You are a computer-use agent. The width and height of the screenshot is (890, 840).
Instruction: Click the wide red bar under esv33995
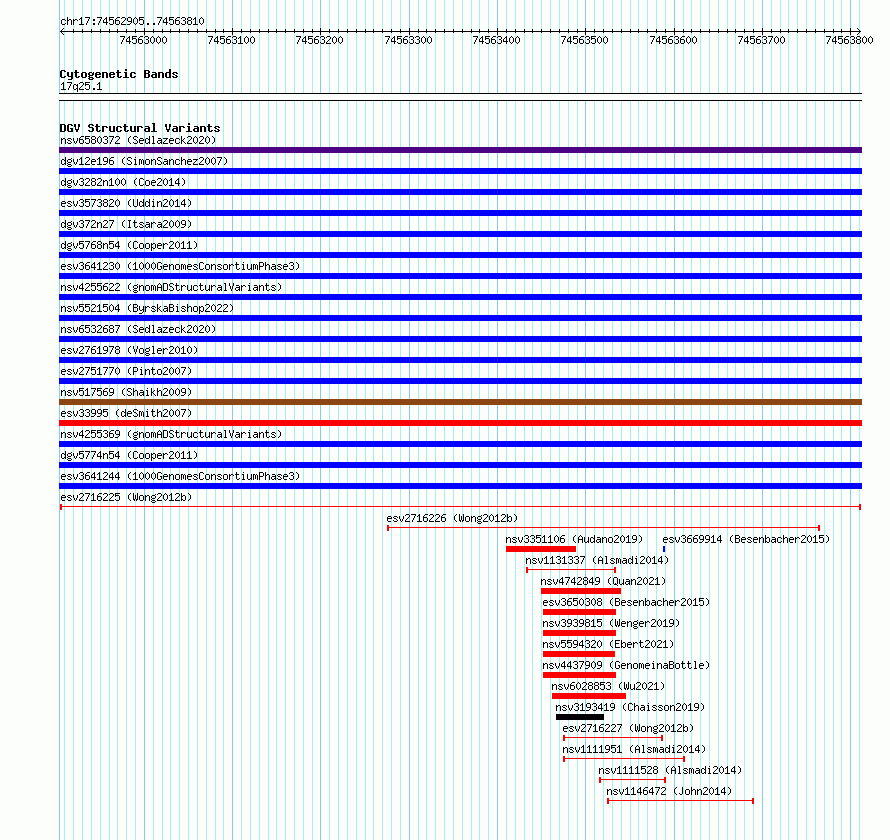click(x=460, y=423)
